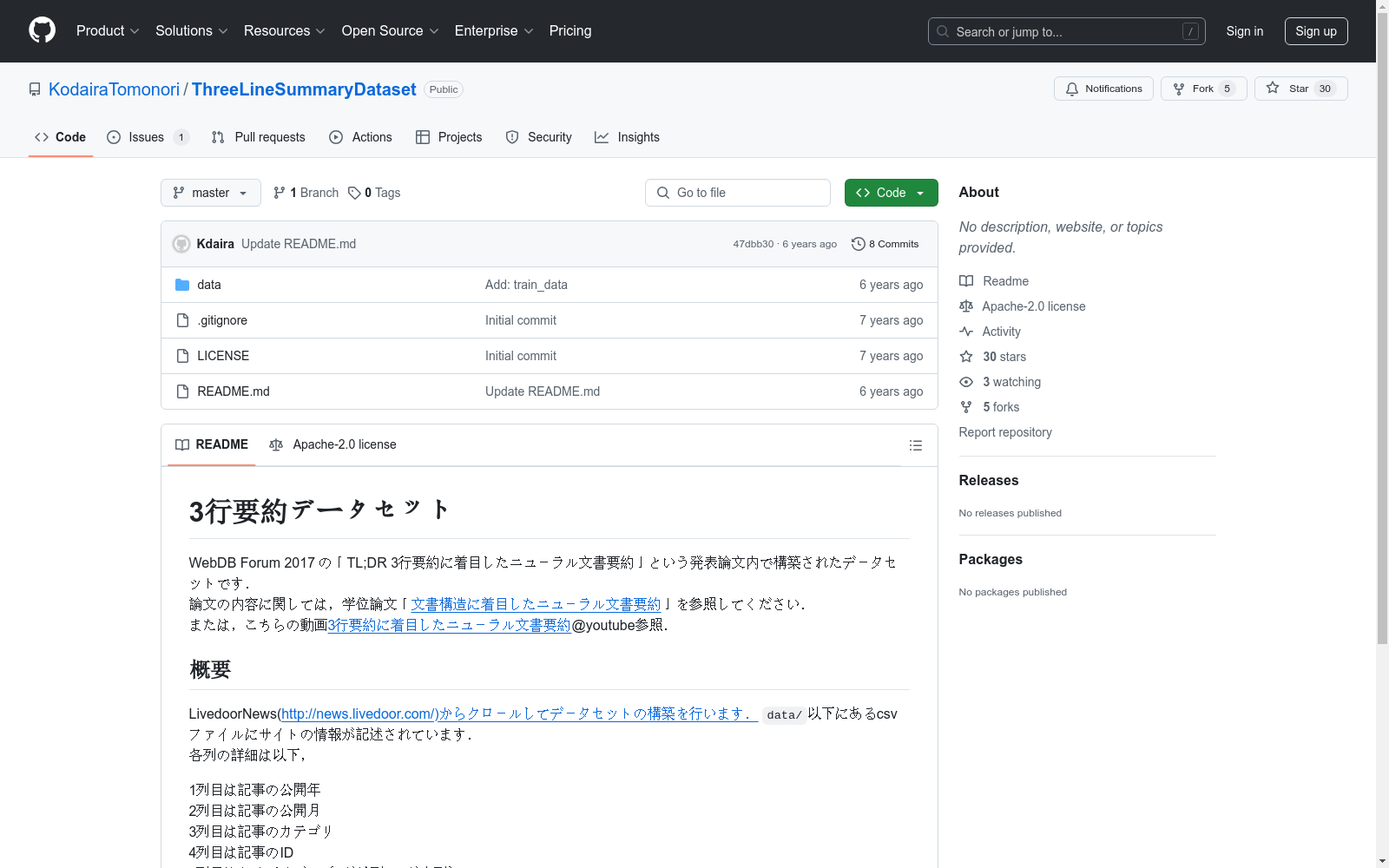Click the notifications bell icon

tap(1072, 89)
